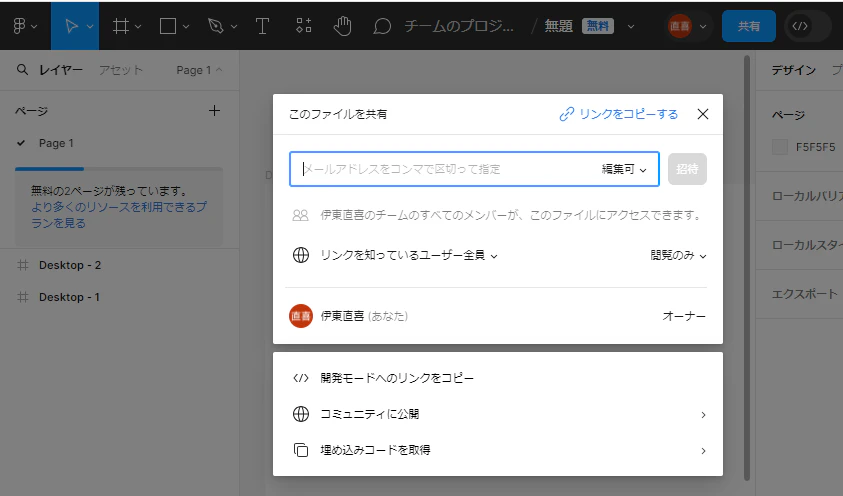Click the community publish globe icon
Viewport: 843px width, 496px height.
301,414
